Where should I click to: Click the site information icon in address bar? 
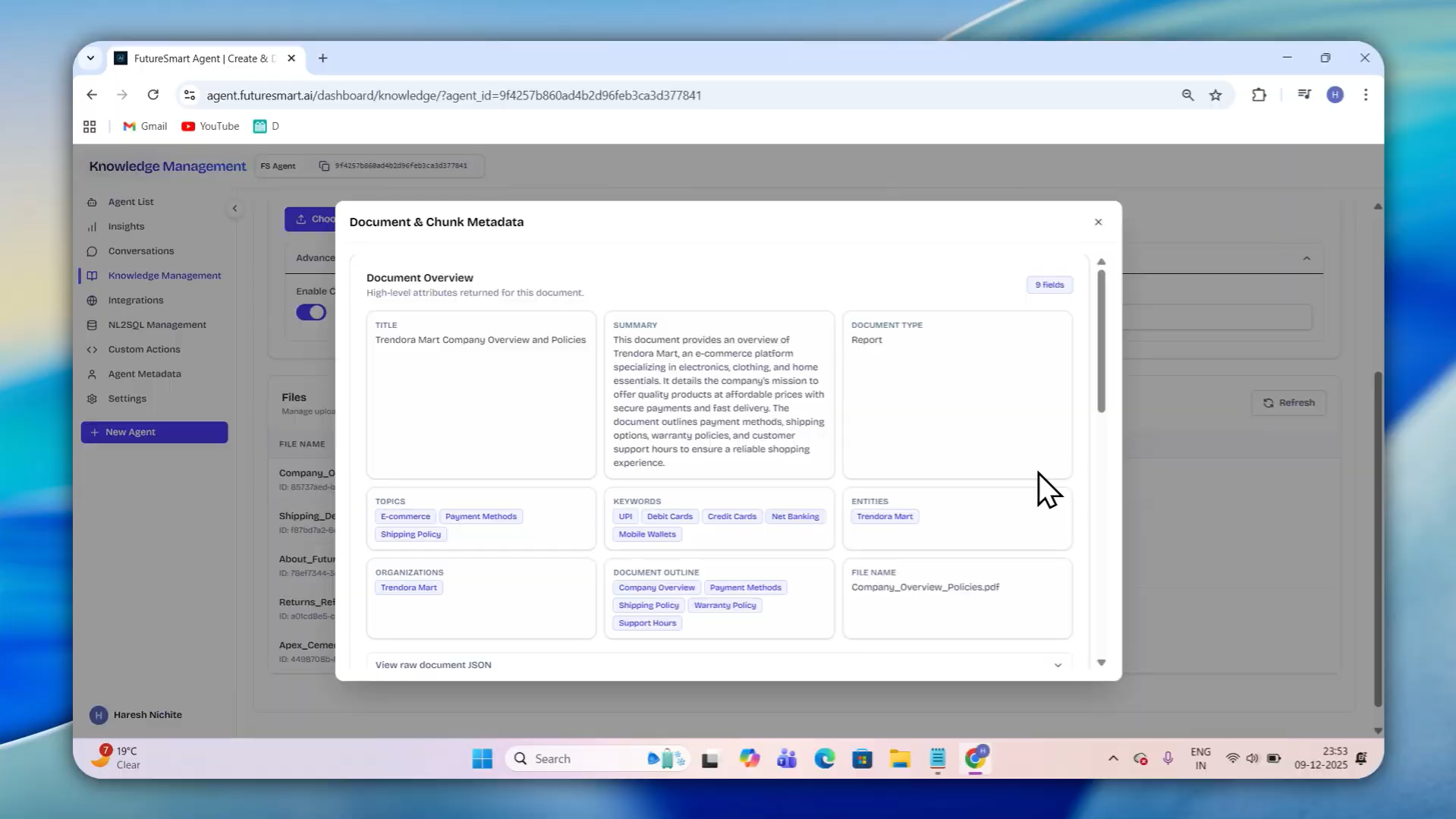pyautogui.click(x=190, y=95)
